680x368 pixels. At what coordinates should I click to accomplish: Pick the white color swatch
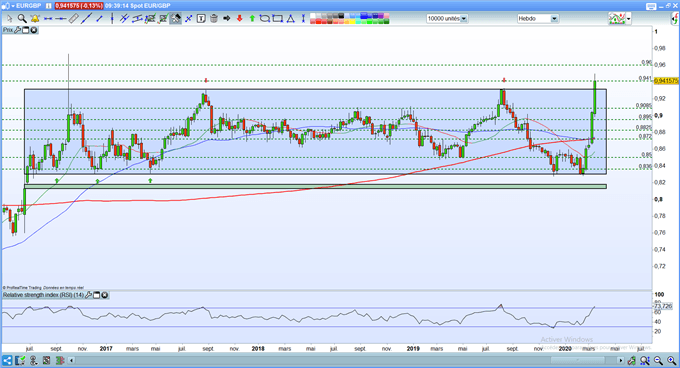point(313,16)
